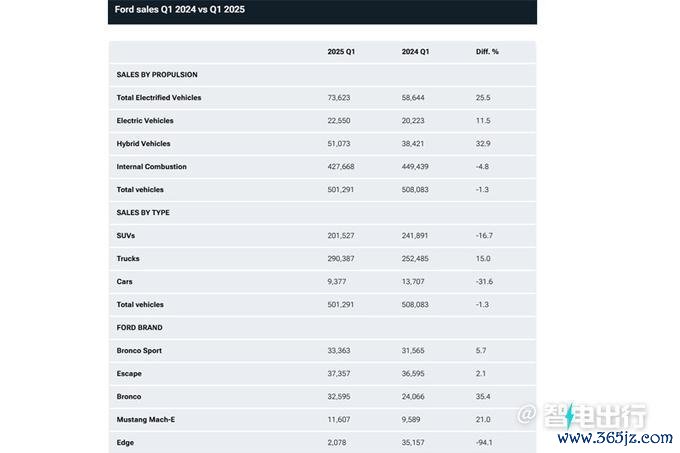Screen dimensions: 680x453
Task: Click the value 38,421
Action: click(413, 143)
